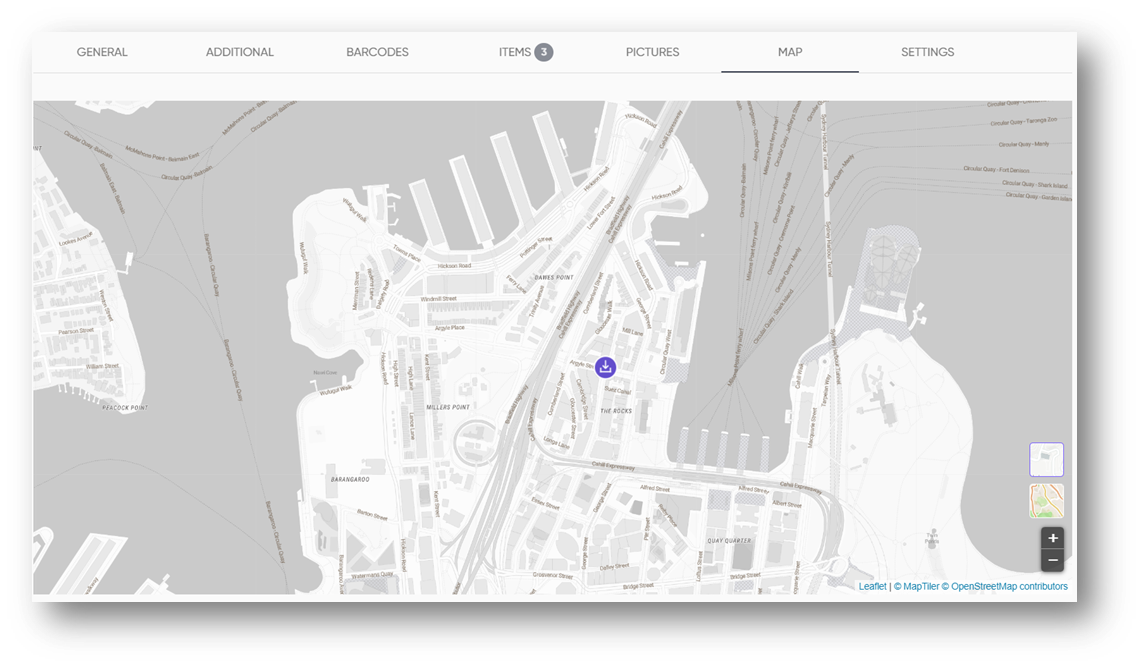
Task: Click the QUAY QUARTER map label
Action: [729, 540]
